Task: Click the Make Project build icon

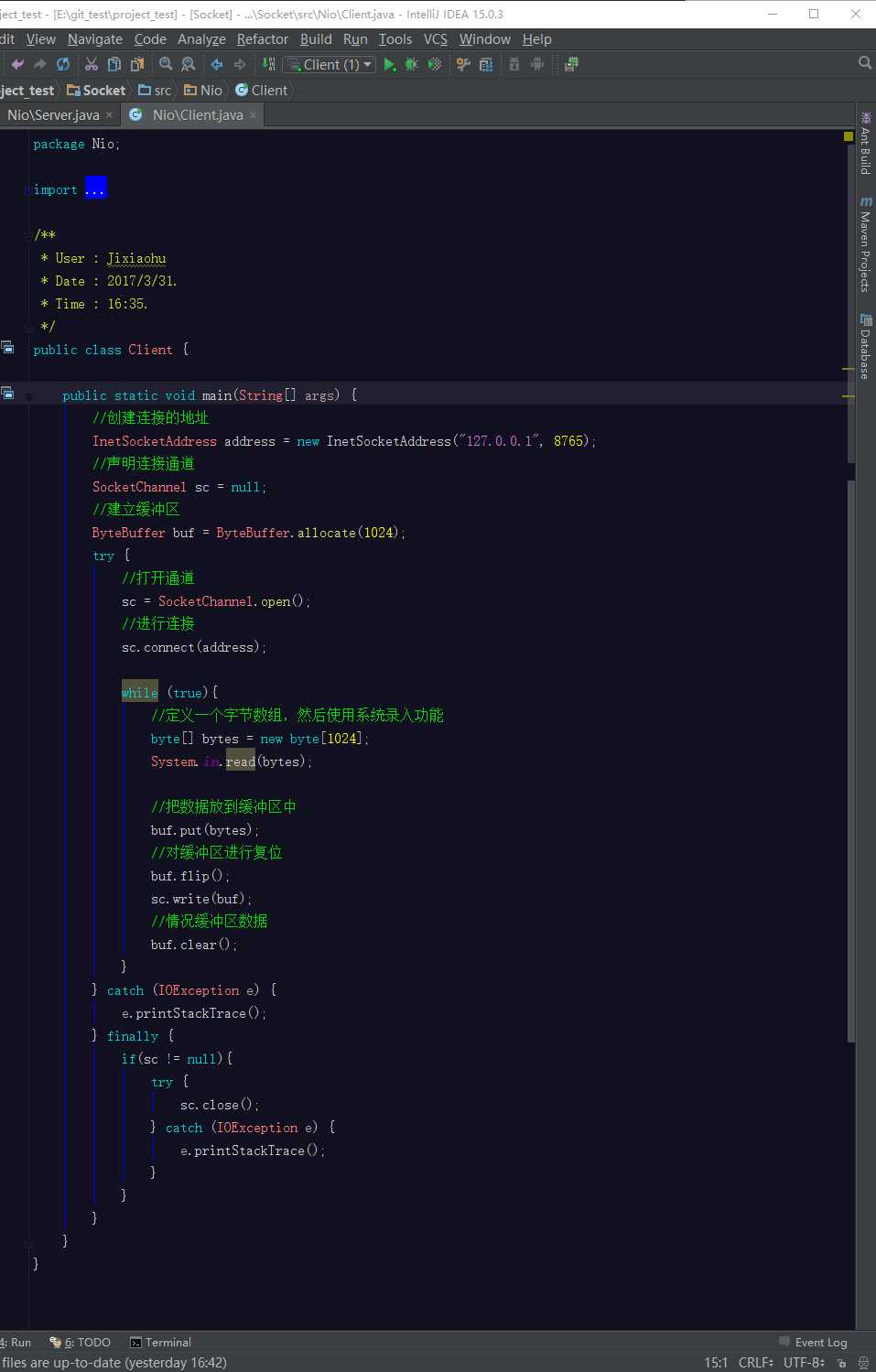Action: (268, 64)
